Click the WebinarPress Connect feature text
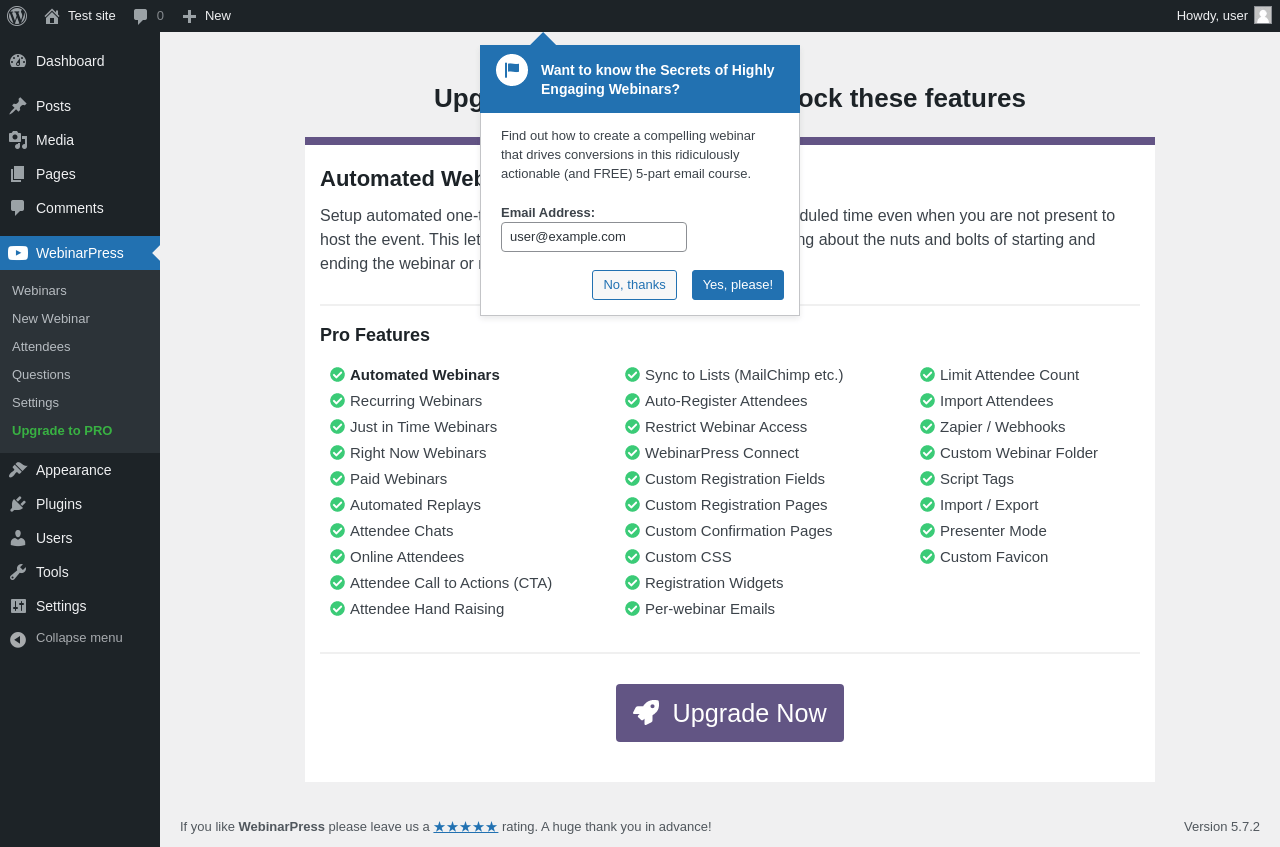Viewport: 1280px width, 847px height. (x=722, y=453)
